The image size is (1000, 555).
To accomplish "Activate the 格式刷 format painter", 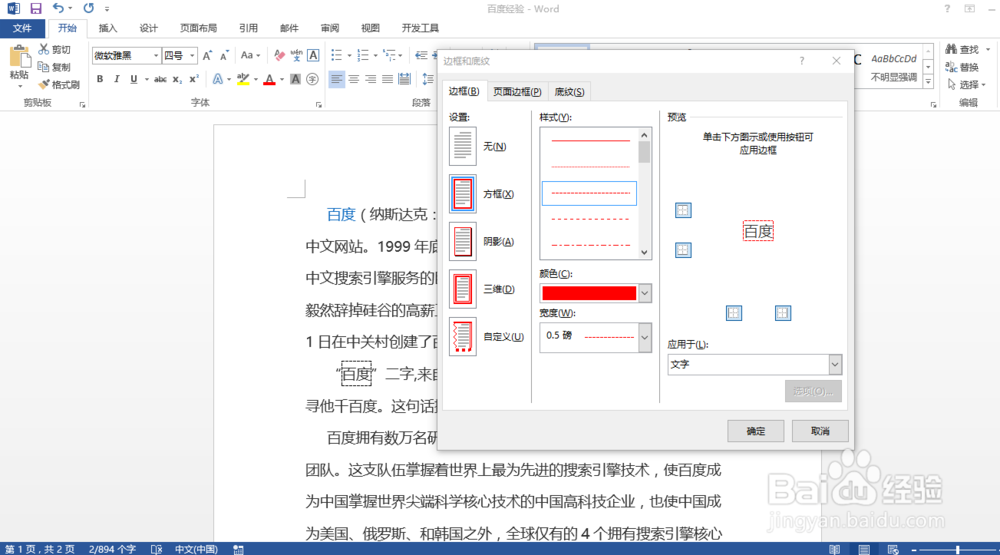I will click(59, 84).
